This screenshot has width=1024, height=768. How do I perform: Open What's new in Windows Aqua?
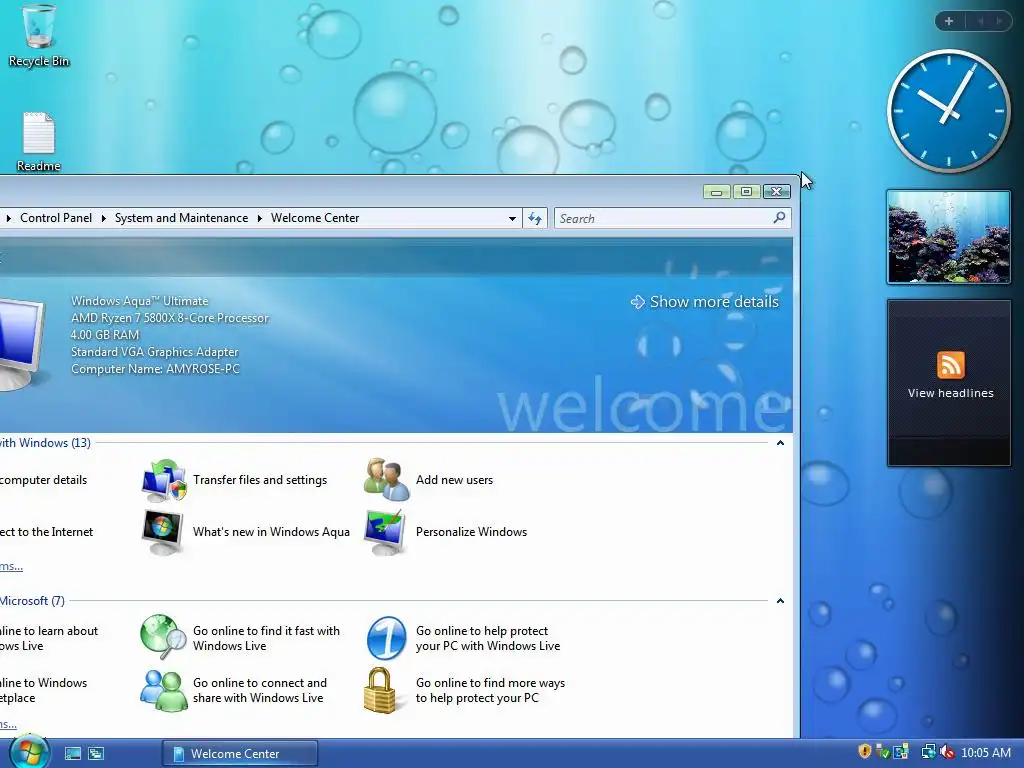pos(271,532)
